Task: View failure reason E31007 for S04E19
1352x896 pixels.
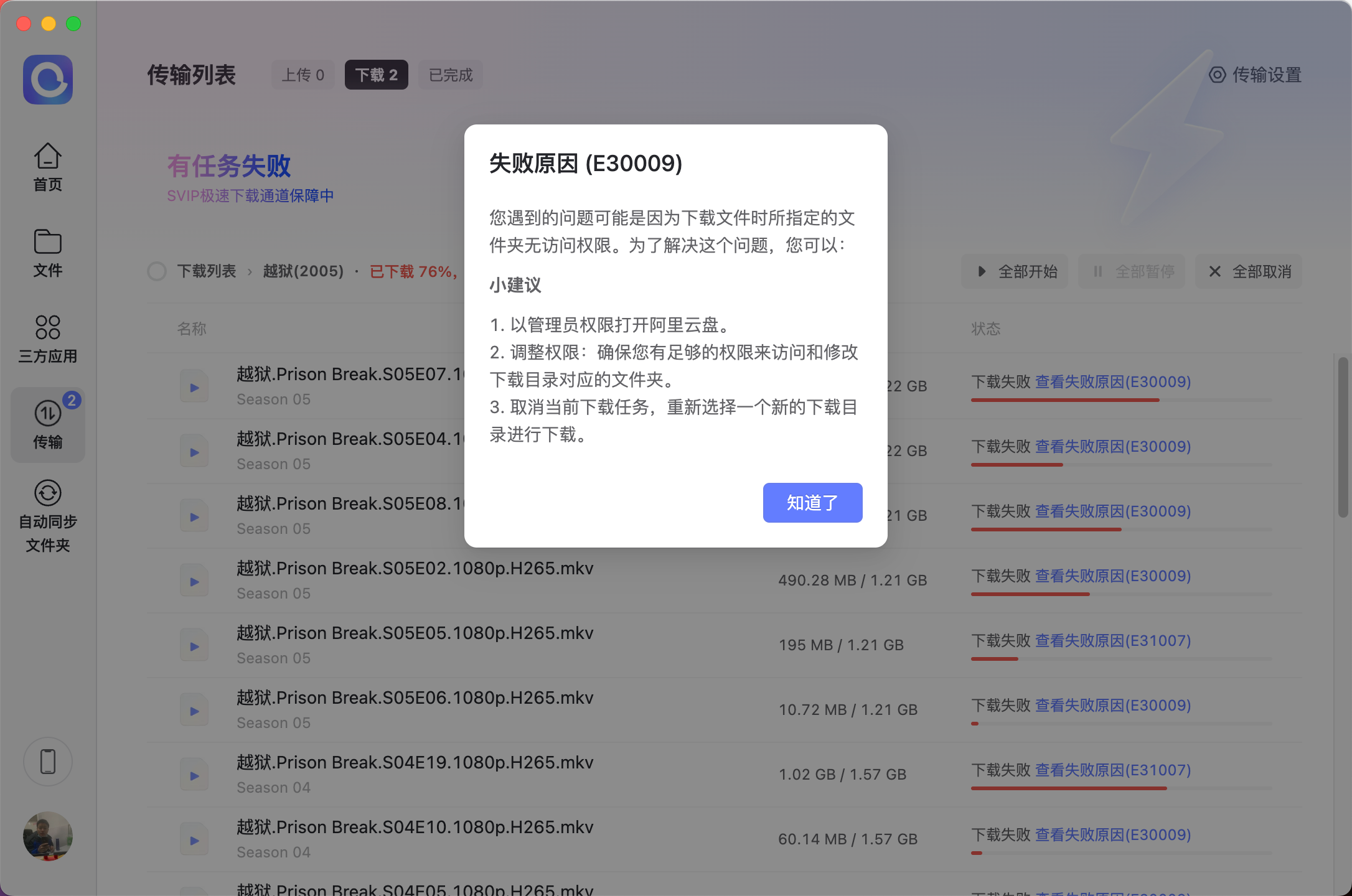Action: (1113, 770)
